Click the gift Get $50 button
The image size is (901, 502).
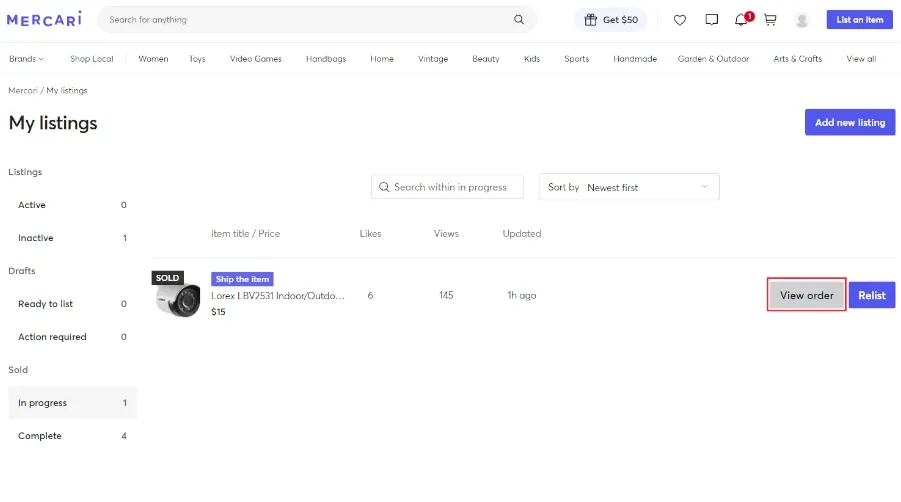[611, 20]
